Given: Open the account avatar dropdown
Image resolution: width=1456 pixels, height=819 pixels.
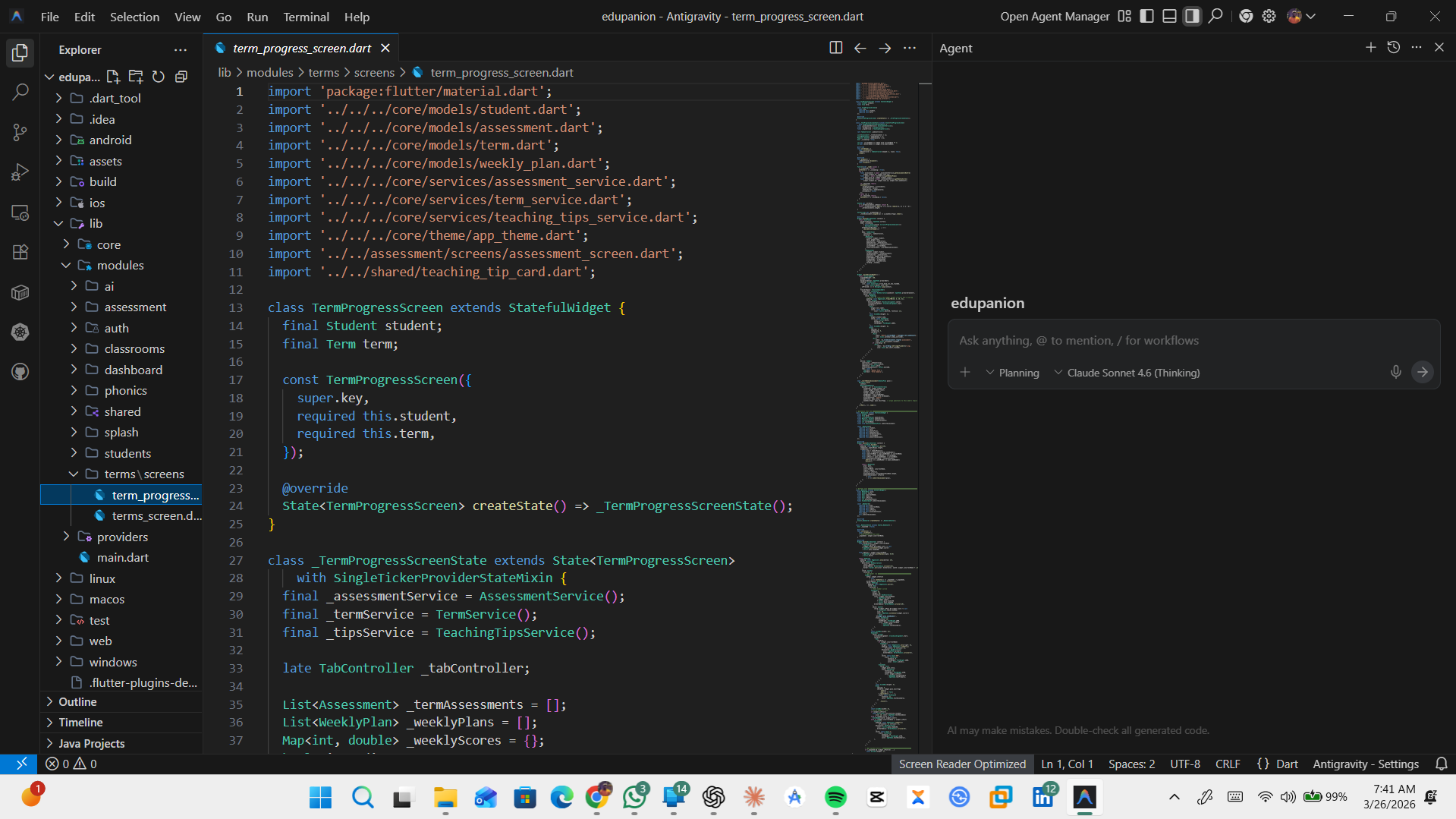Looking at the screenshot, I should click(x=1301, y=16).
